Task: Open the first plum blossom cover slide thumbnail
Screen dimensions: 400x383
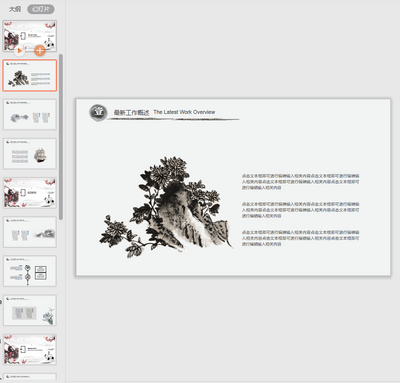Action: [x=30, y=36]
